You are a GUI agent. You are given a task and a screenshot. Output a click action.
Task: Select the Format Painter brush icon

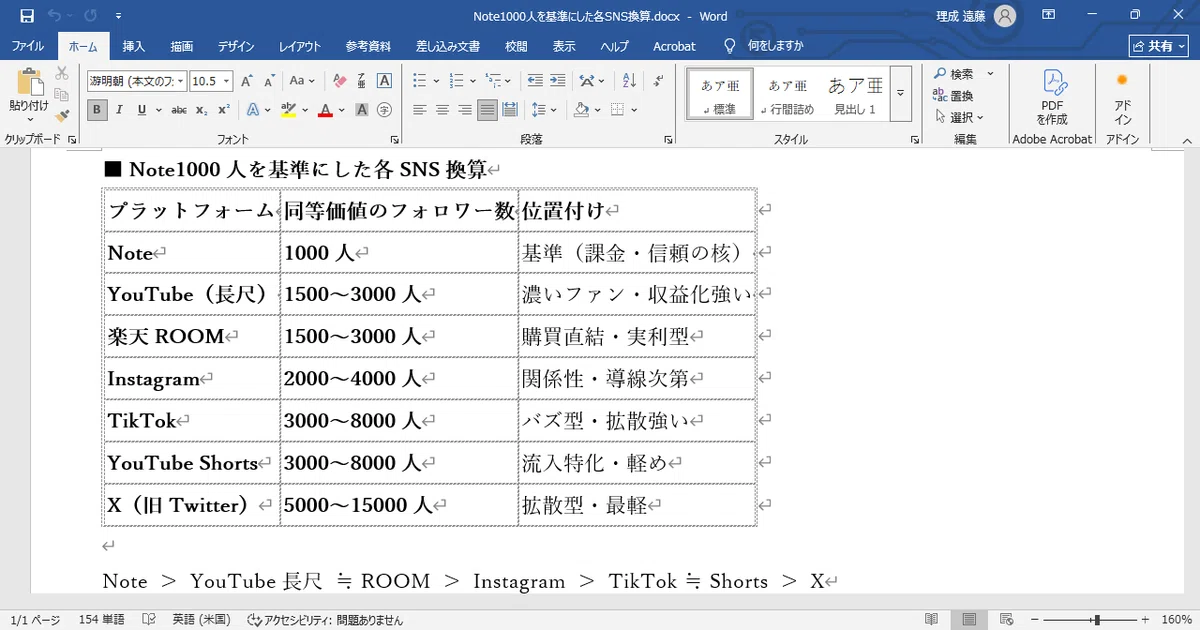pyautogui.click(x=62, y=115)
